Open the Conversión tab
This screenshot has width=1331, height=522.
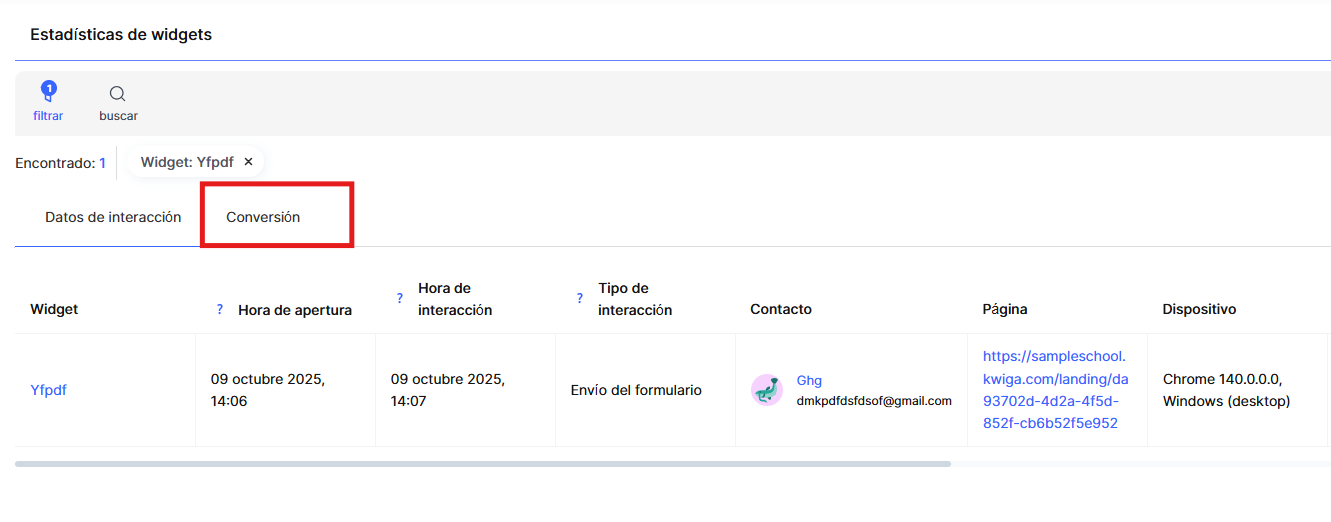coord(263,217)
